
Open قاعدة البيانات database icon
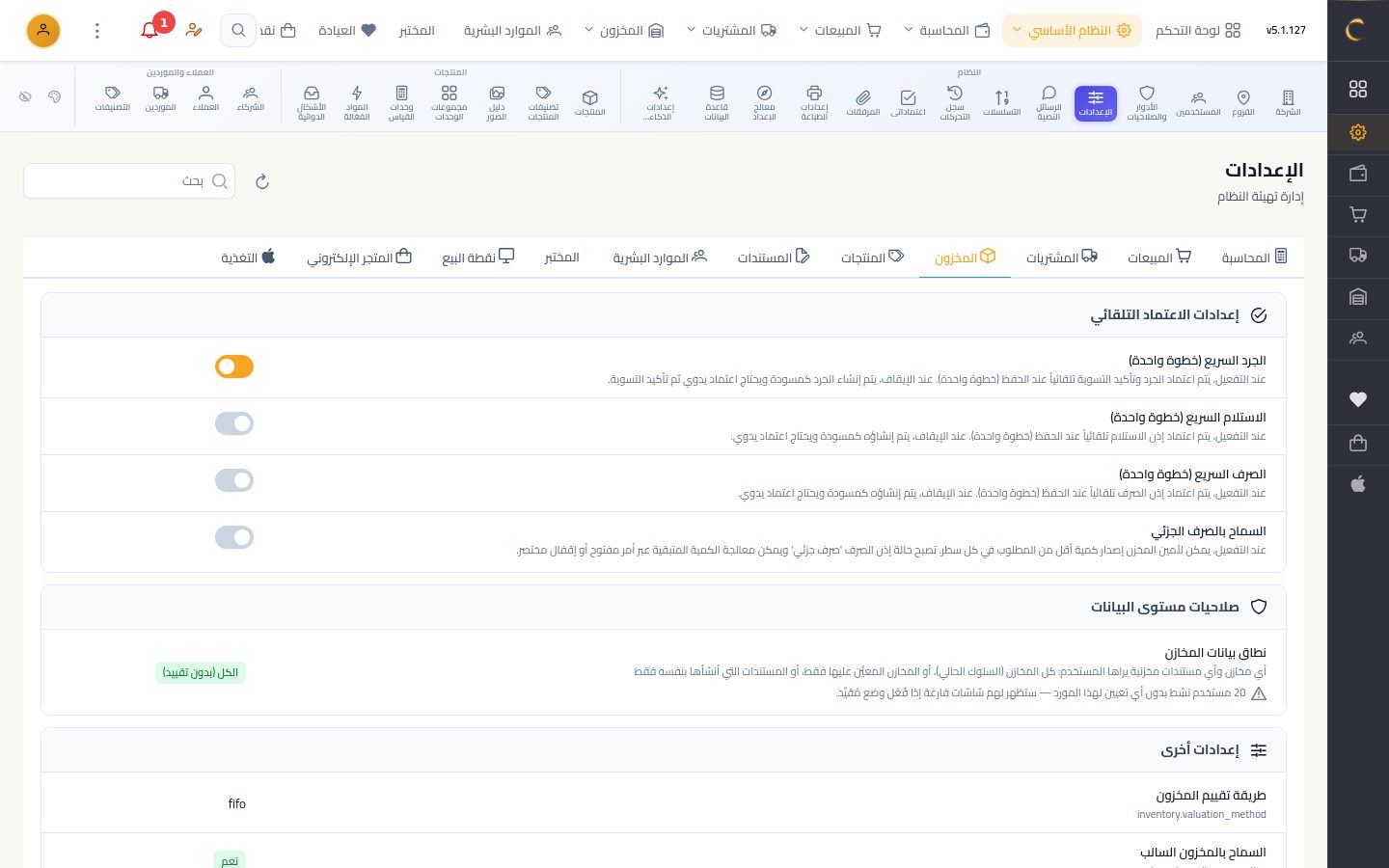717,102
